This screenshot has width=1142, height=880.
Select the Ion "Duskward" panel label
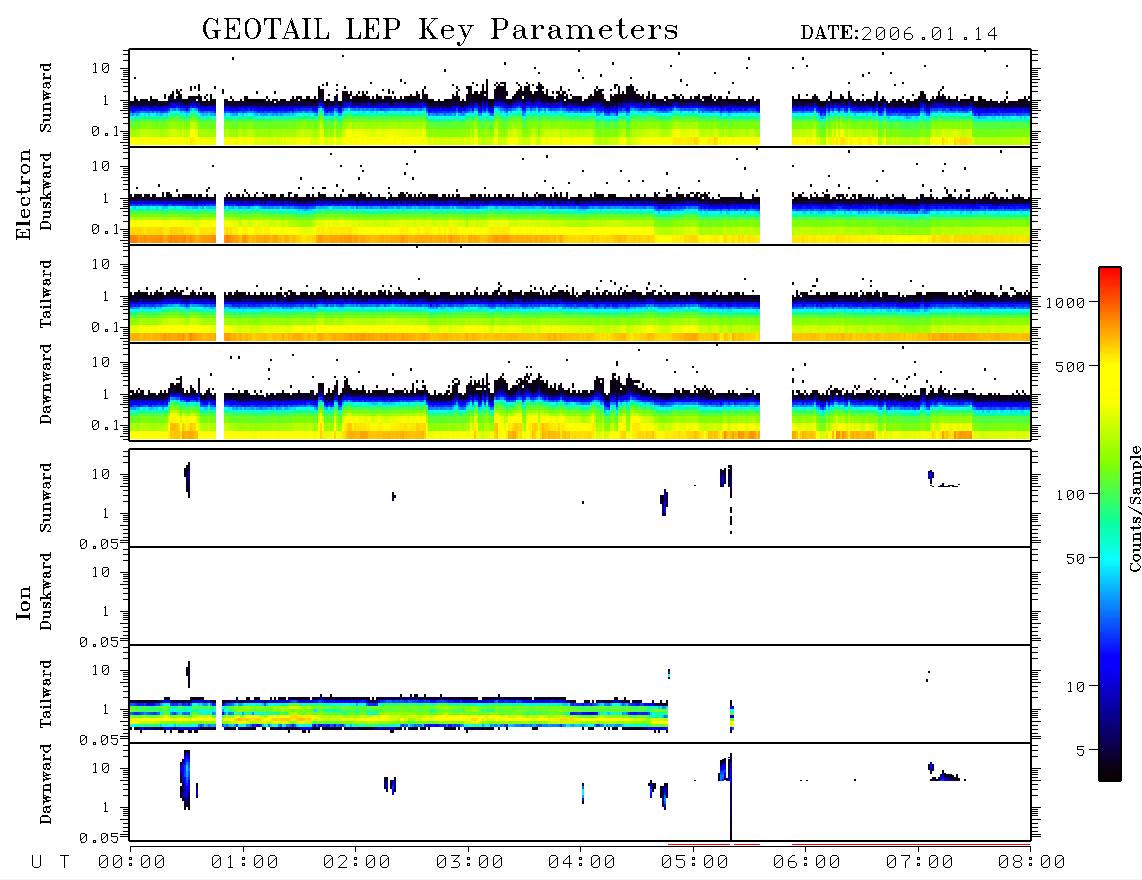coord(46,591)
